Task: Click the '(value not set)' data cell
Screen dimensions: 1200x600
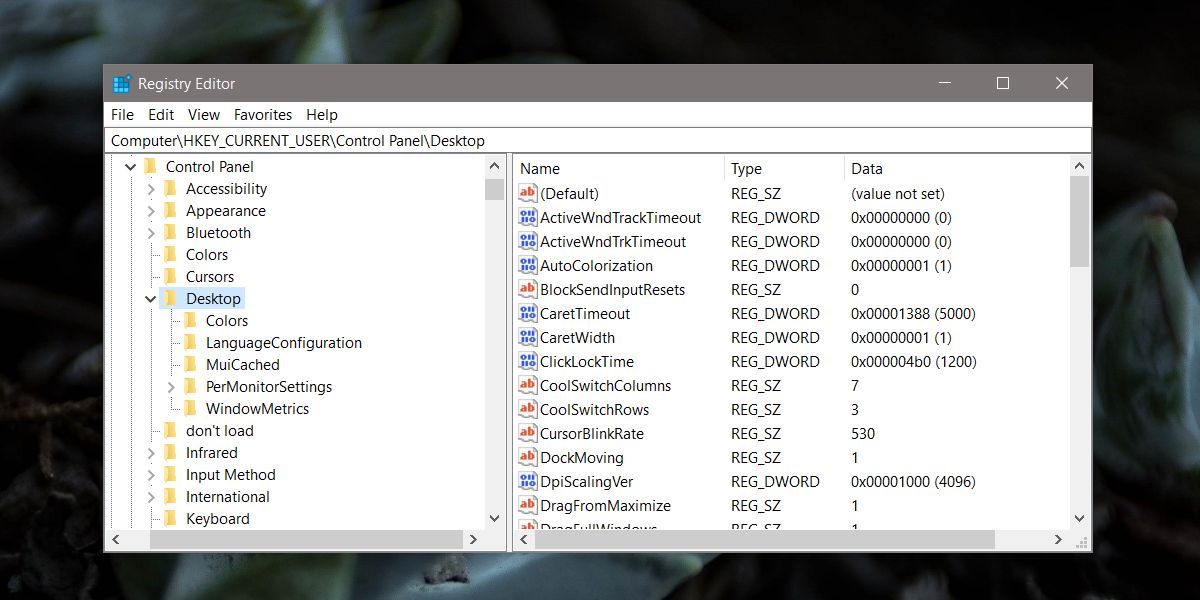Action: coord(898,193)
